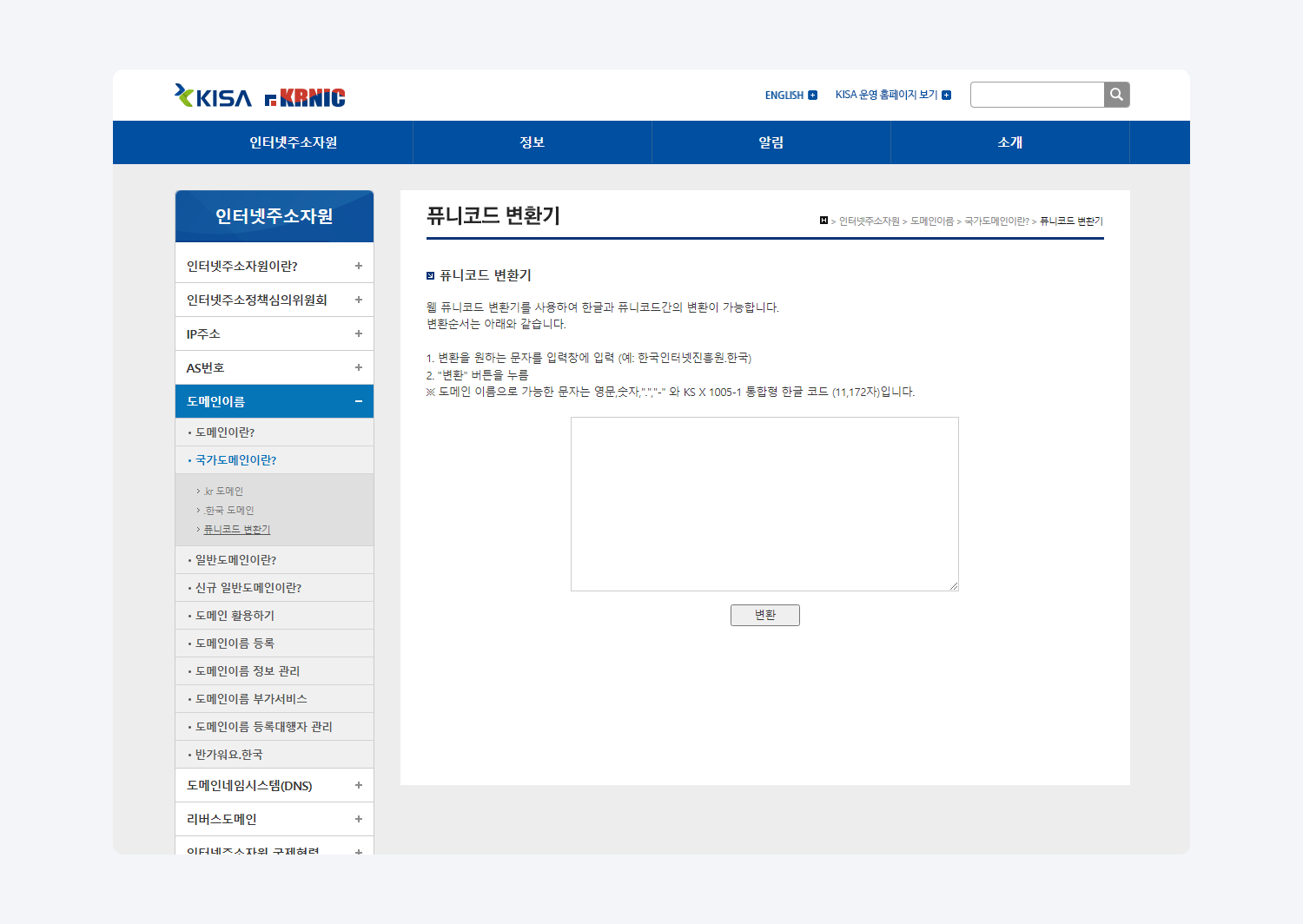Screen dimensions: 1303x924
Task: Open the 정보 main menu
Action: [532, 142]
